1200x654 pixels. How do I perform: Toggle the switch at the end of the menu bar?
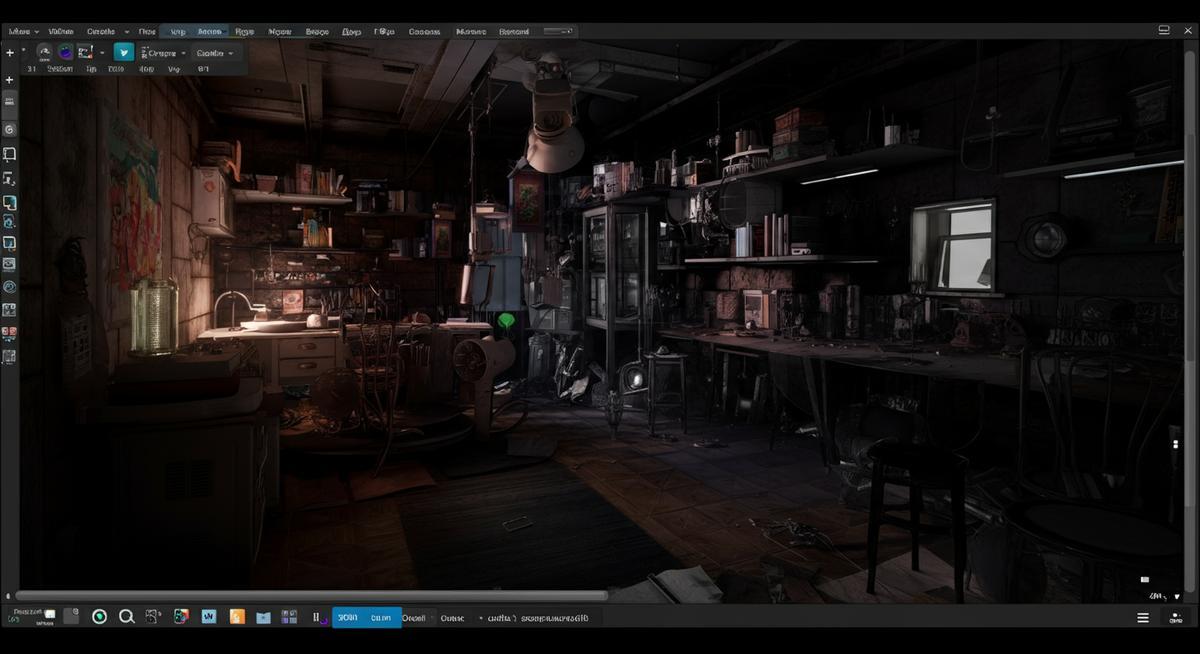tap(557, 31)
